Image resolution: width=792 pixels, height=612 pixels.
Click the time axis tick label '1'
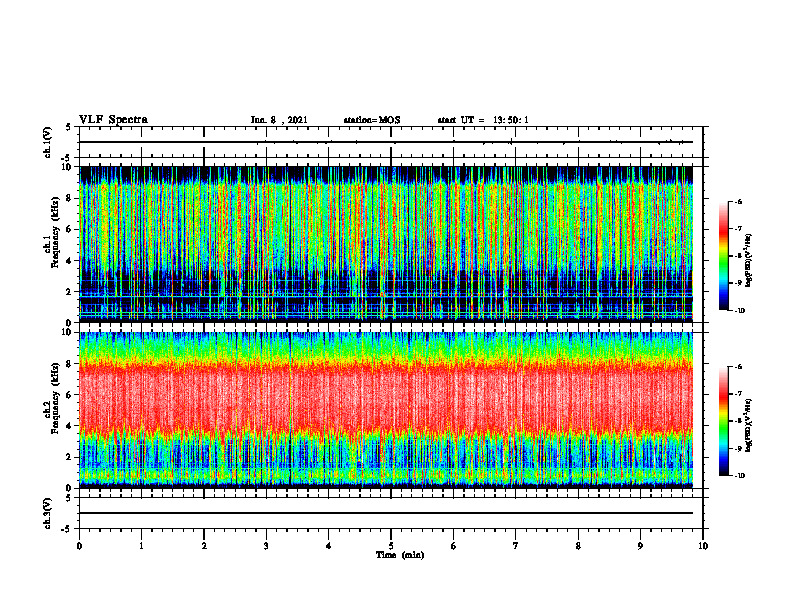(141, 546)
